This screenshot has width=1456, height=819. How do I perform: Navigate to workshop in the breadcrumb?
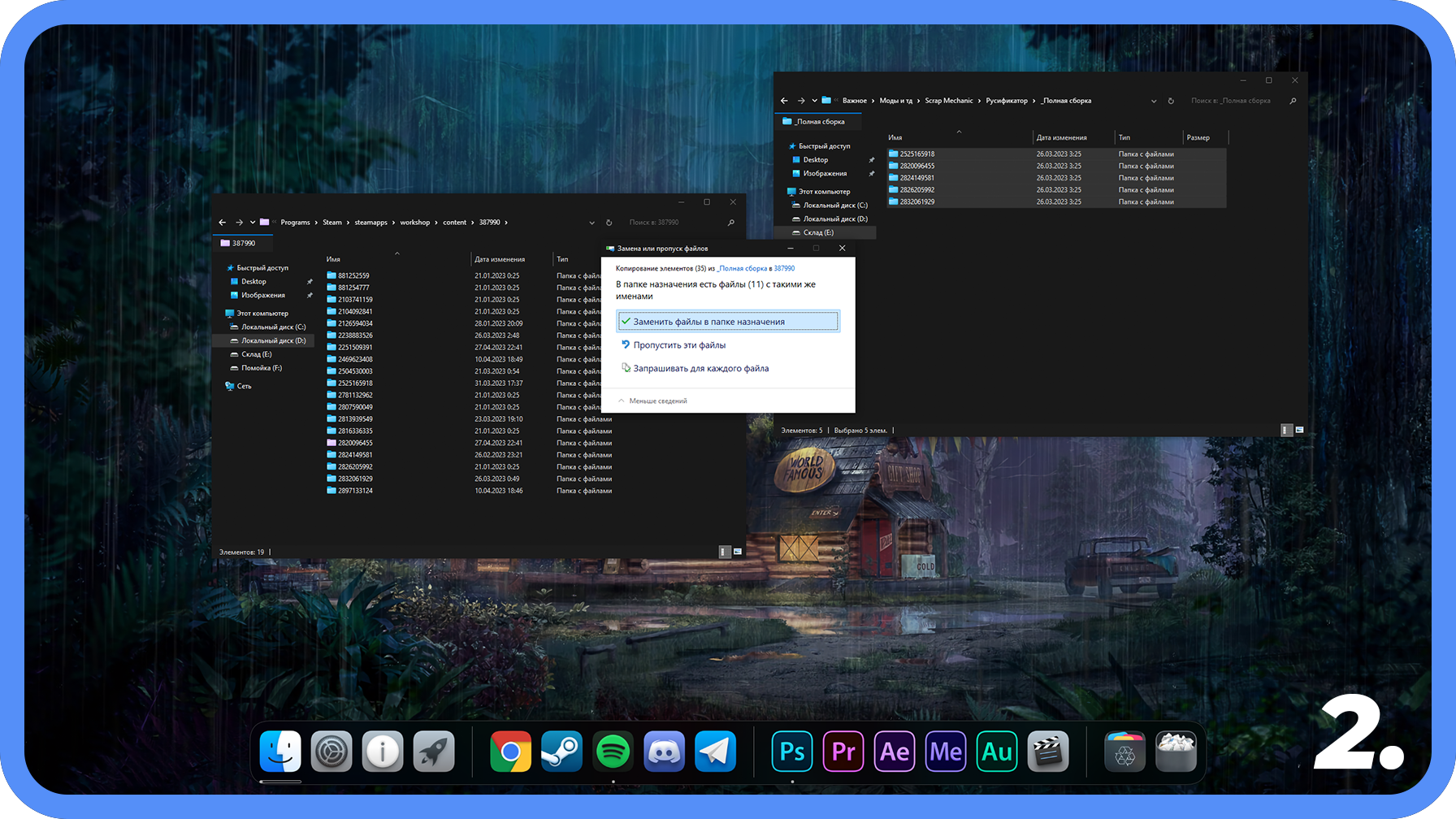pos(415,223)
